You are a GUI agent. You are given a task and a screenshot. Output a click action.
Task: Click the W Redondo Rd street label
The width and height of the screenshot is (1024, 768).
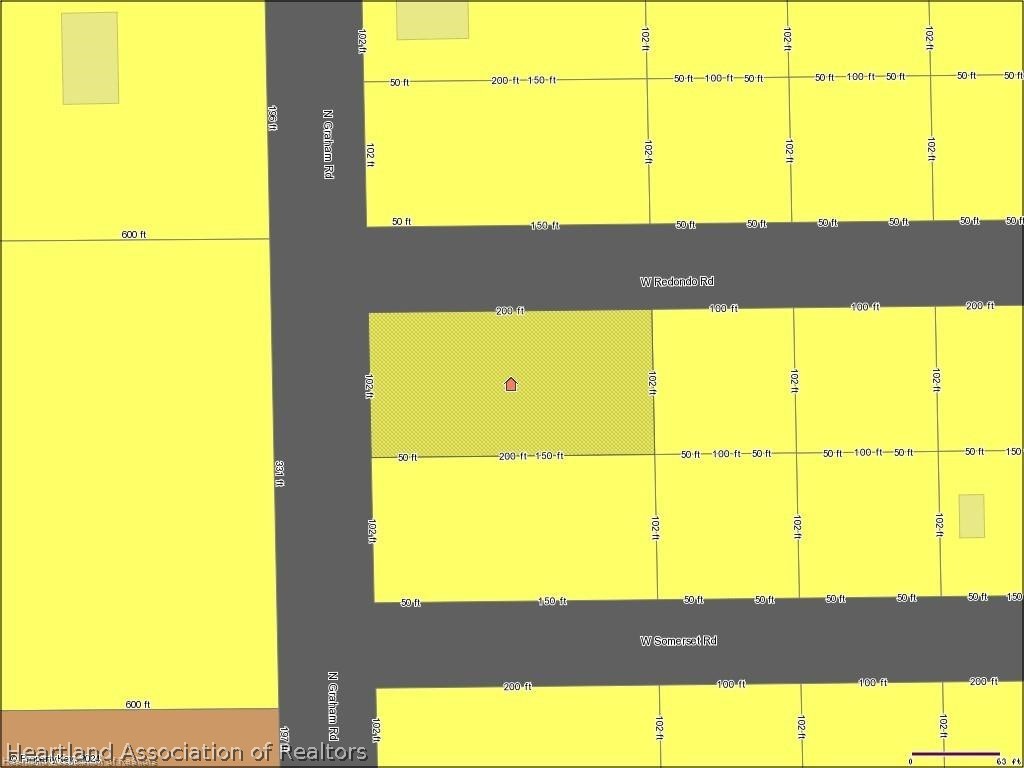click(x=677, y=281)
